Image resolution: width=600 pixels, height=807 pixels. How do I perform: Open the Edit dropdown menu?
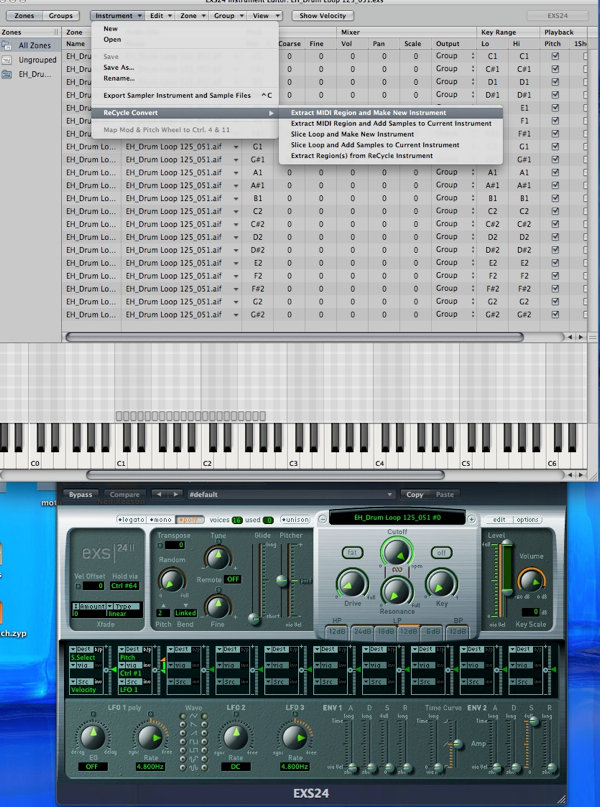[x=161, y=16]
